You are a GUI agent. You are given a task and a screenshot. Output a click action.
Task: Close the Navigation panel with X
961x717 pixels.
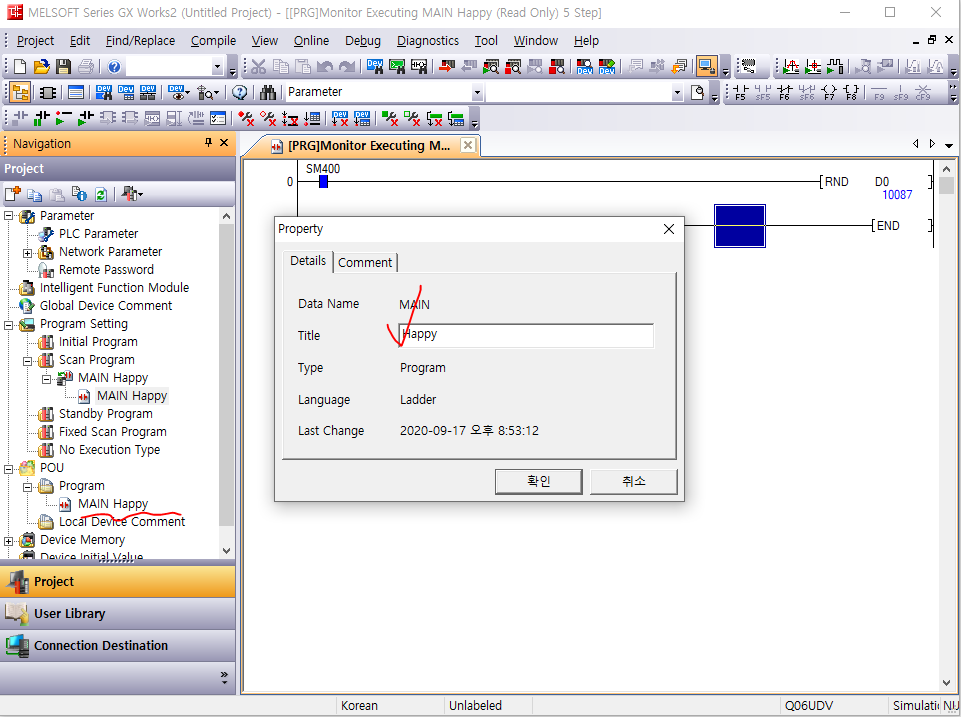coord(224,143)
